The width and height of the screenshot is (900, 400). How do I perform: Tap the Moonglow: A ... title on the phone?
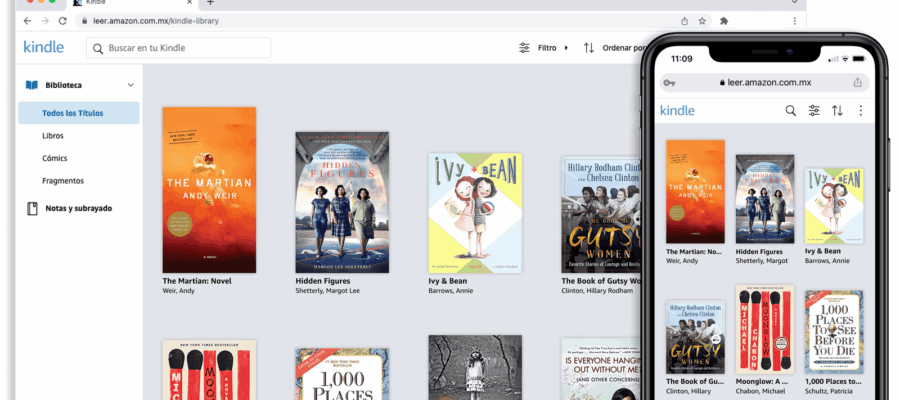click(x=762, y=382)
